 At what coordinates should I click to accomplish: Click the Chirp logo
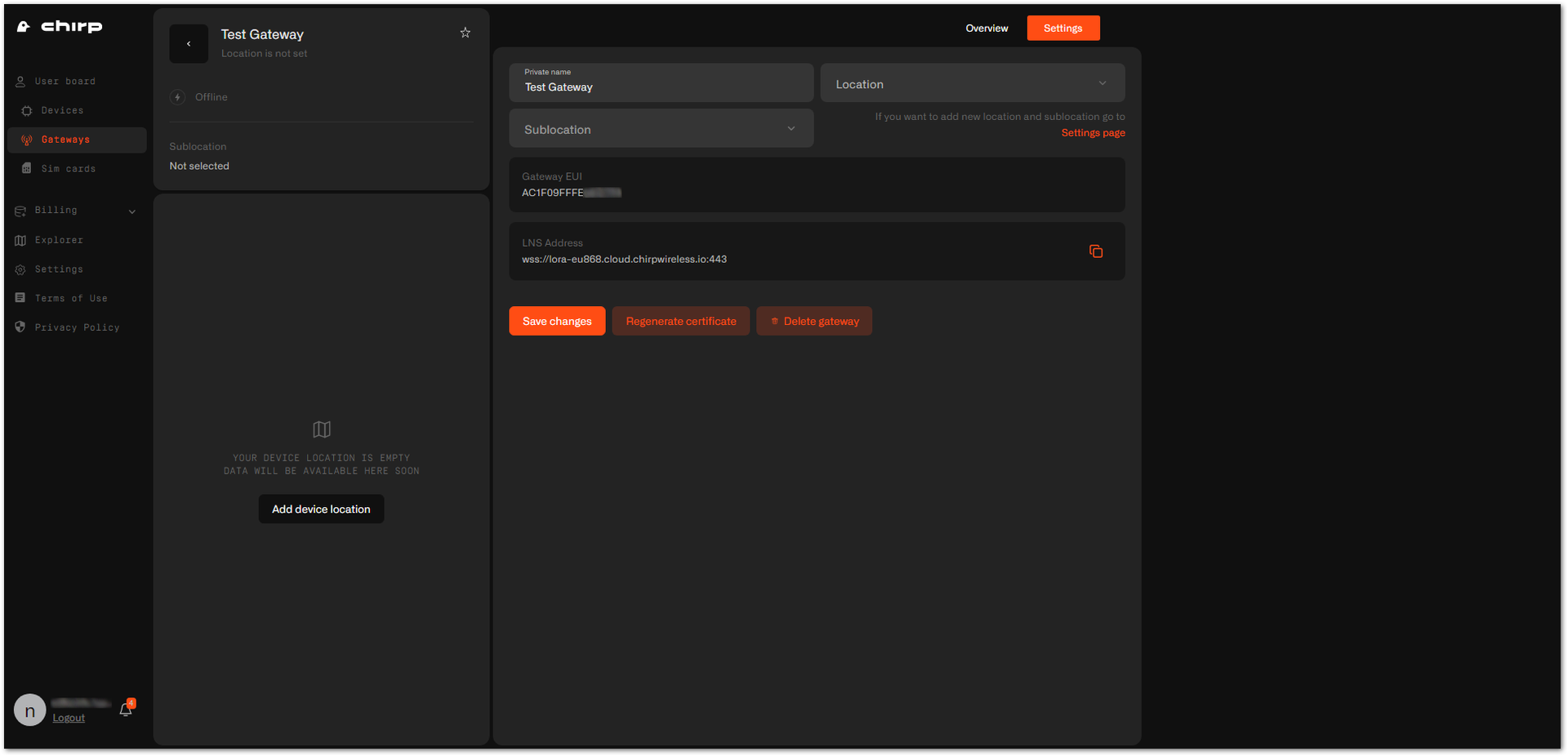tap(60, 27)
